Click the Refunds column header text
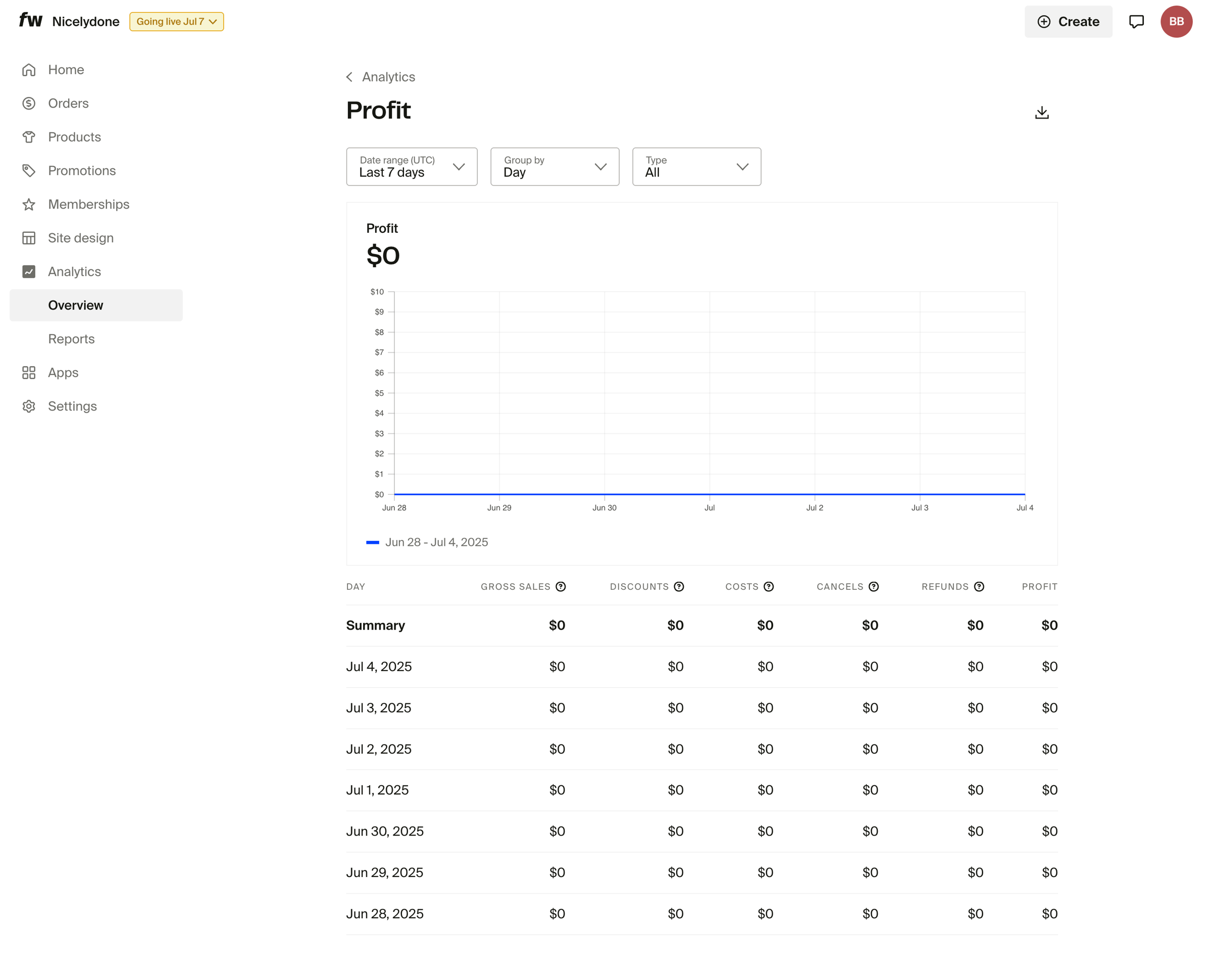Viewport: 1212px width, 980px height. (x=945, y=587)
